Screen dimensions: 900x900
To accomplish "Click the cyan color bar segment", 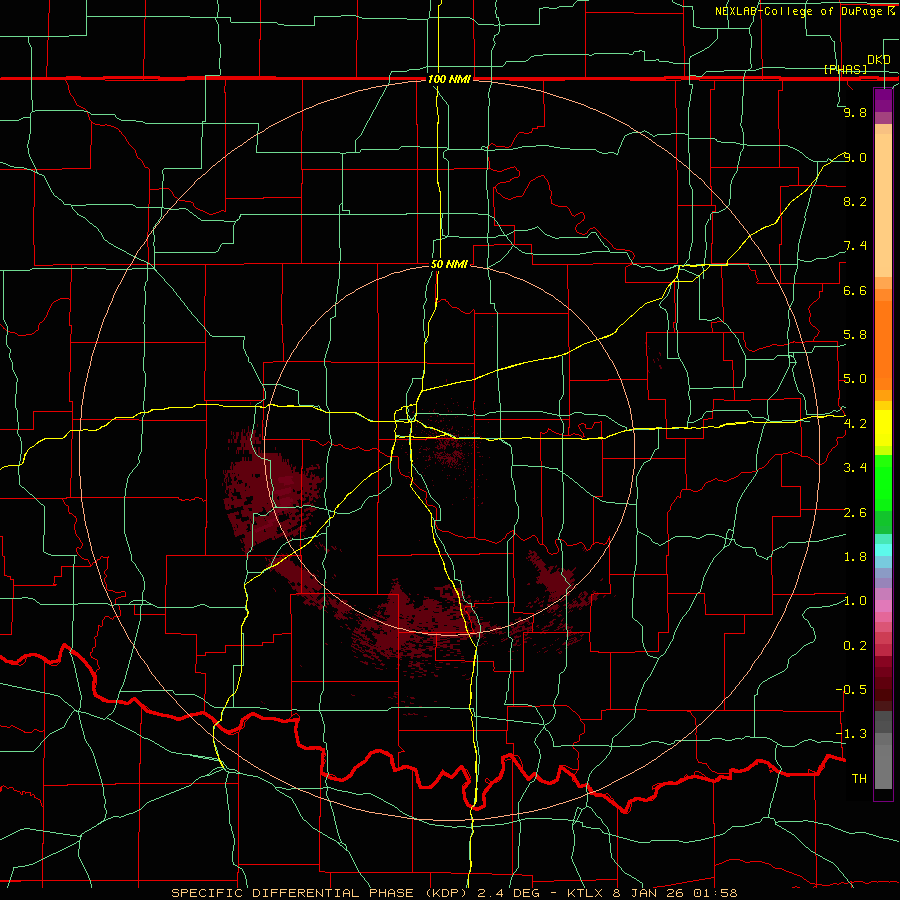I will click(x=883, y=550).
